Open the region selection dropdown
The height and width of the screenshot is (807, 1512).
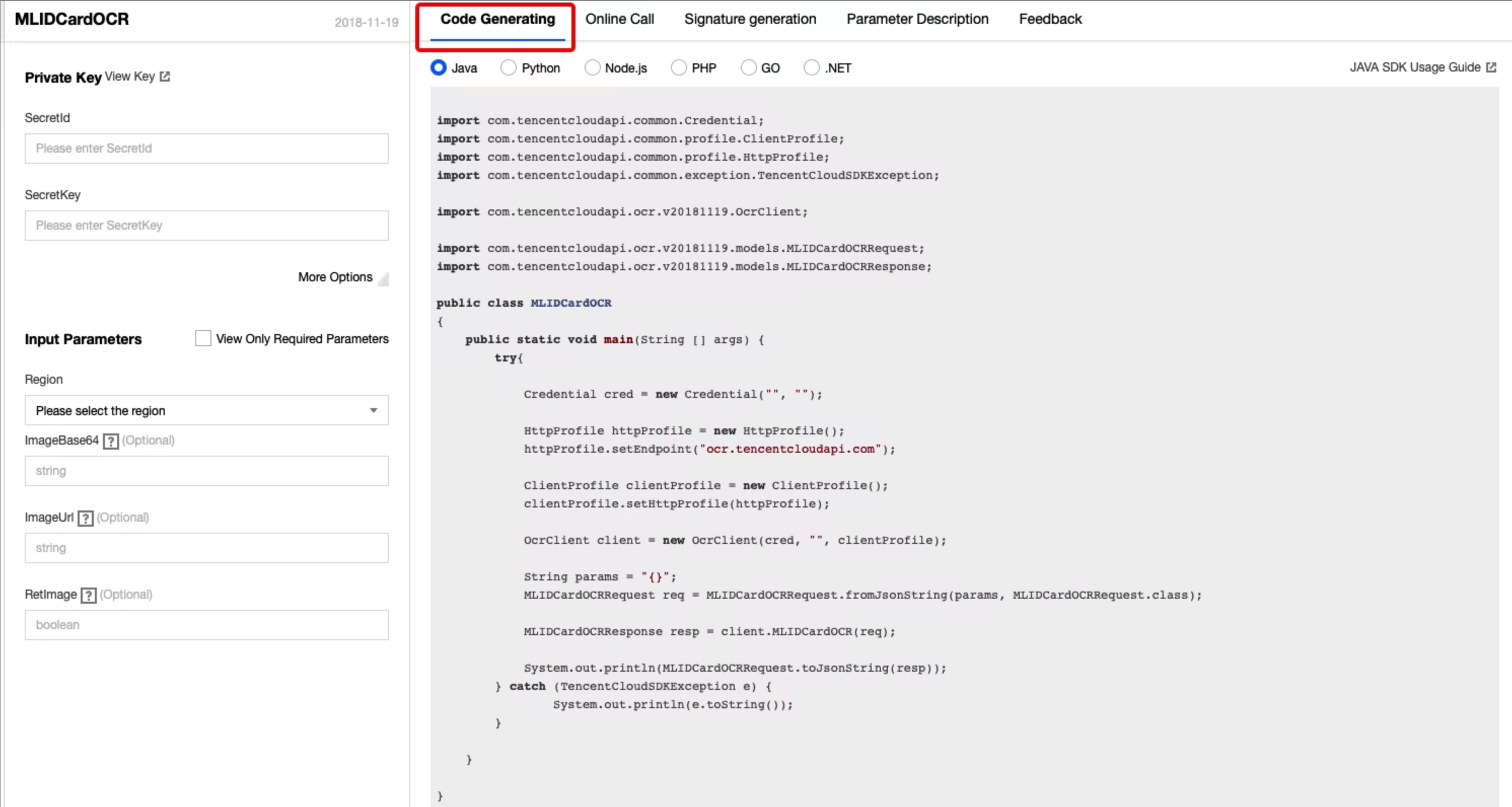[206, 410]
